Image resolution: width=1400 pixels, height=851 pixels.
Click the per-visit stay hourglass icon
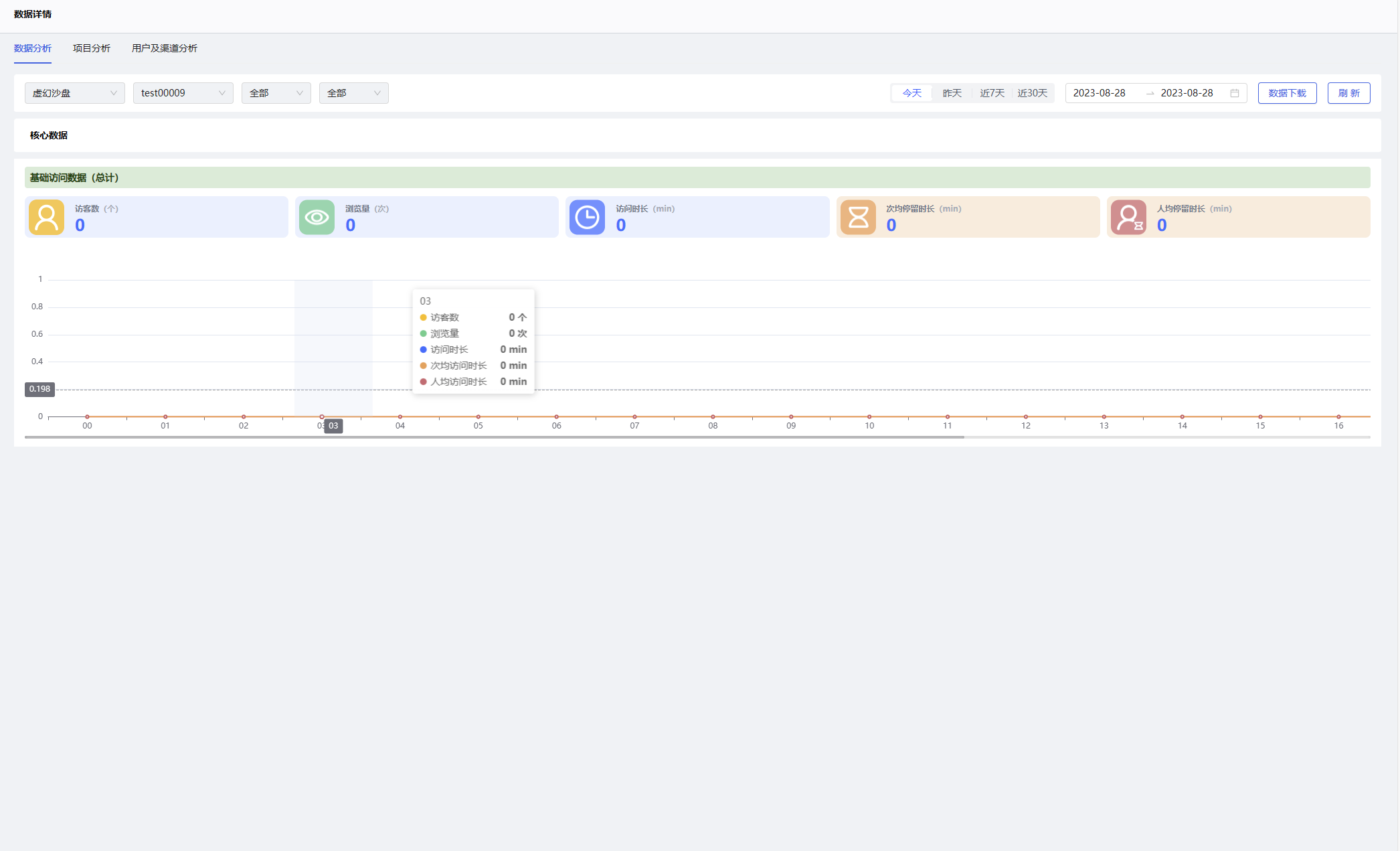[858, 217]
